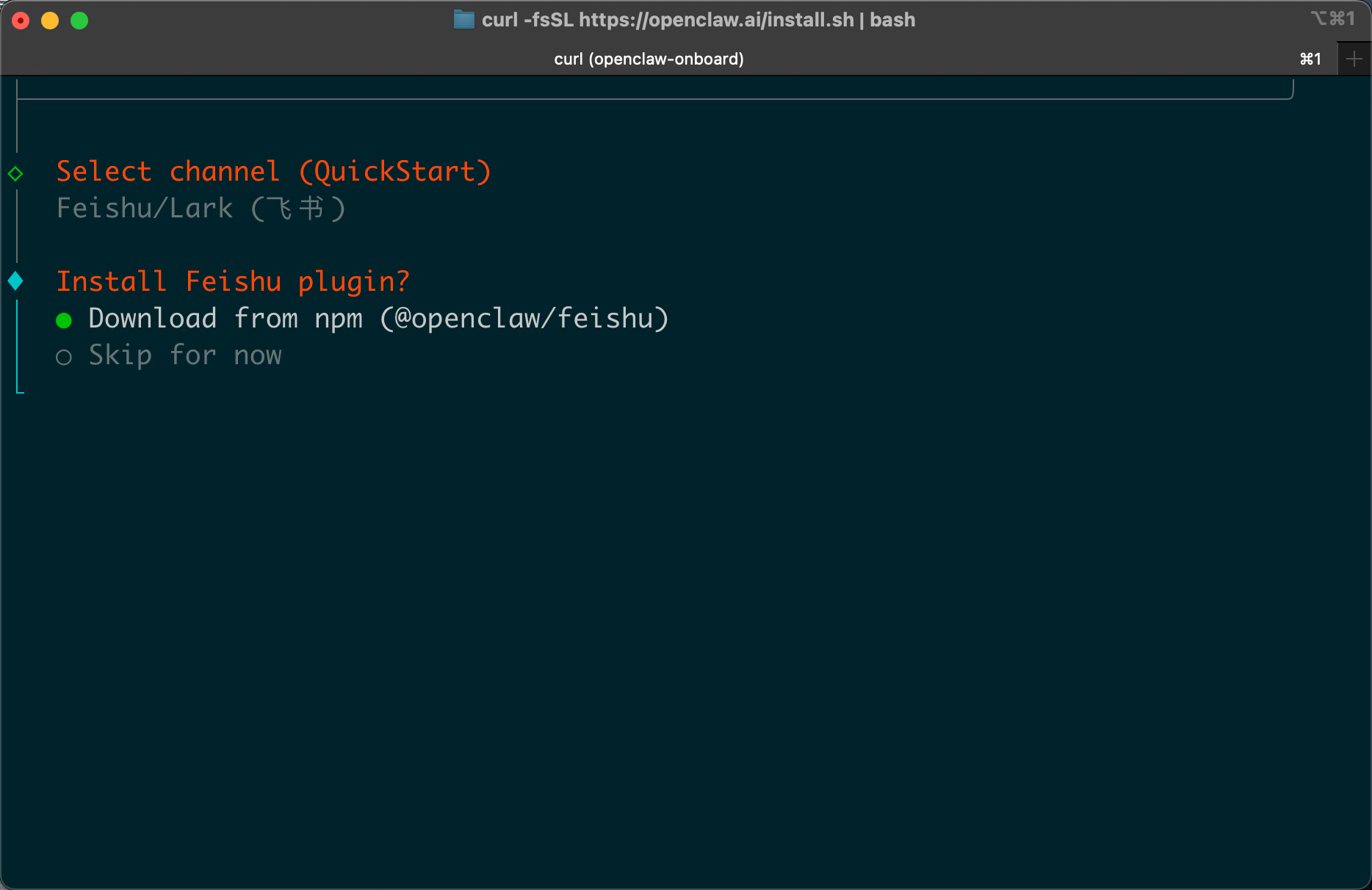Click the cyan corner bracket ending the prompt
Image resolution: width=1372 pixels, height=890 pixels.
20,388
